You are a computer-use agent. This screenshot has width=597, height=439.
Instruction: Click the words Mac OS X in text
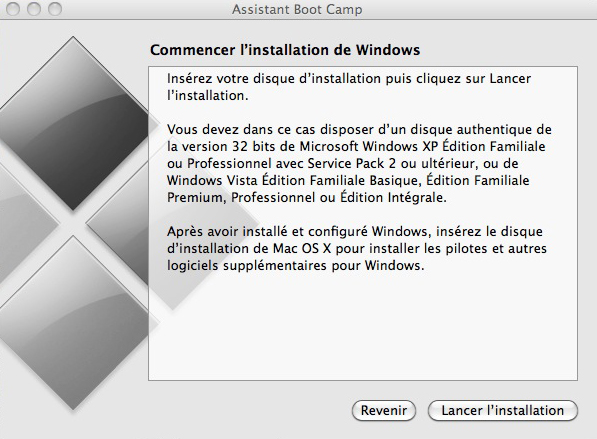pyautogui.click(x=302, y=248)
